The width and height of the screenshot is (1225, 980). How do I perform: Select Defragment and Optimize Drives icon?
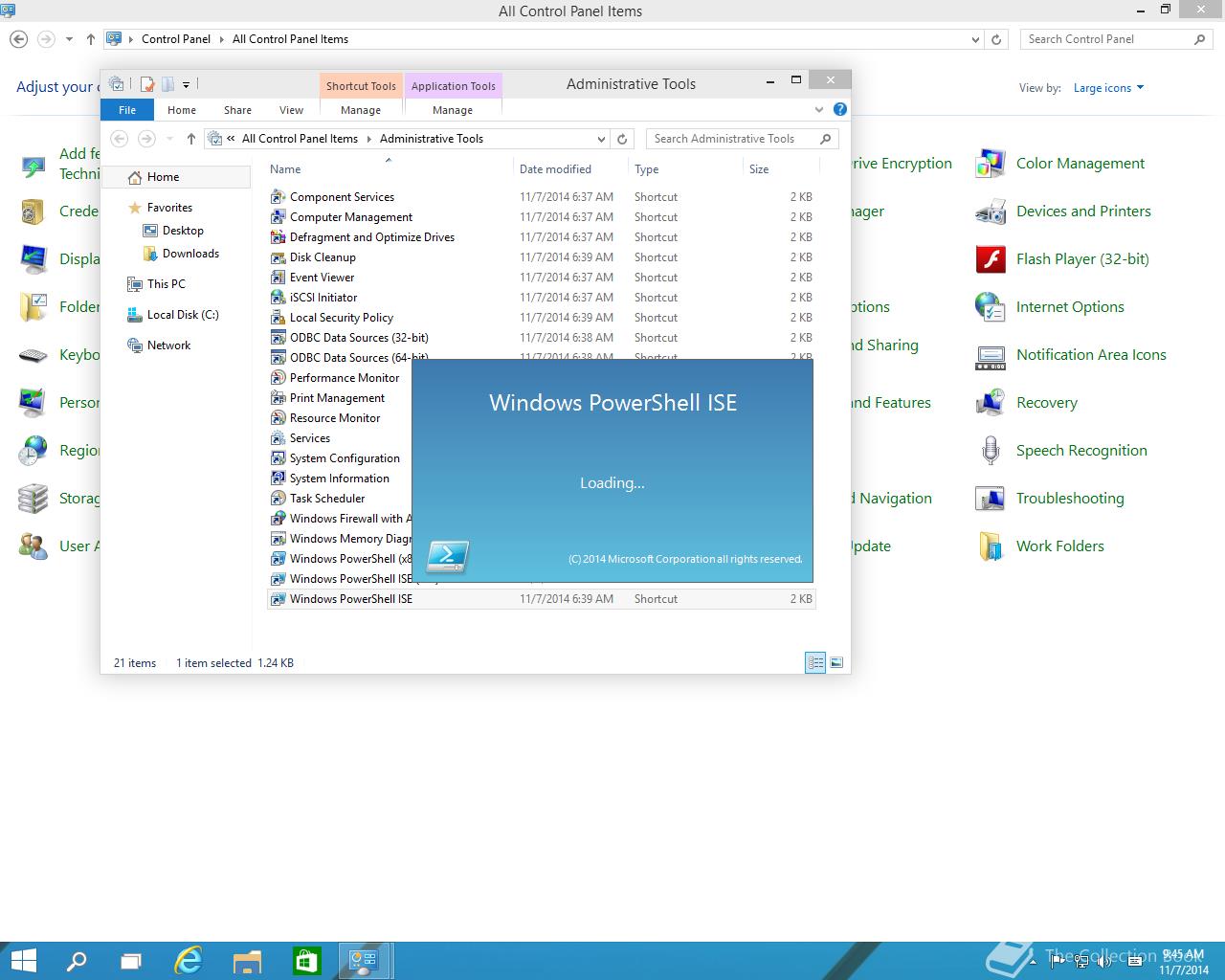click(x=278, y=236)
